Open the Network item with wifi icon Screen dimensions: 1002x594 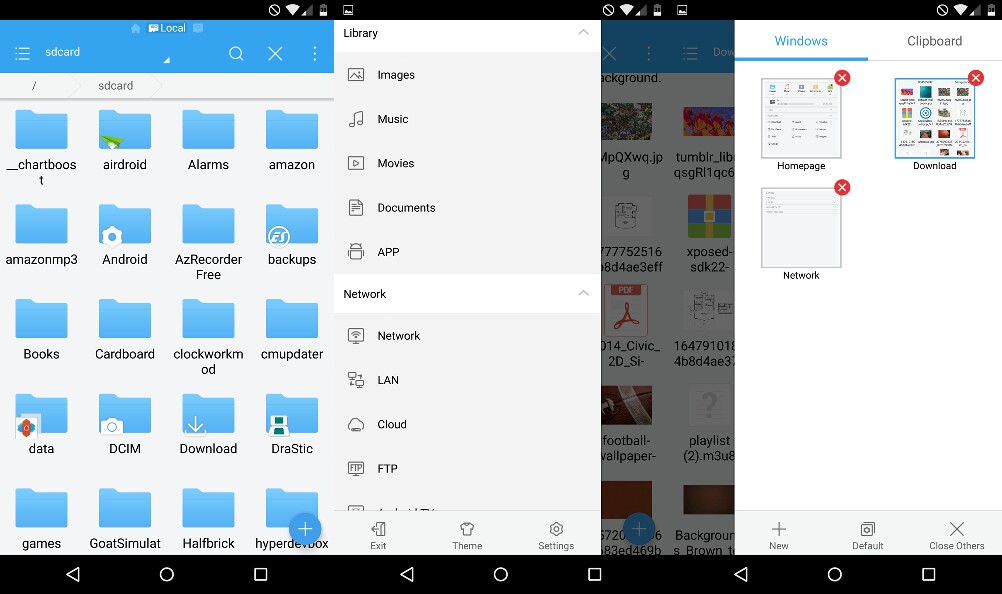click(x=467, y=335)
